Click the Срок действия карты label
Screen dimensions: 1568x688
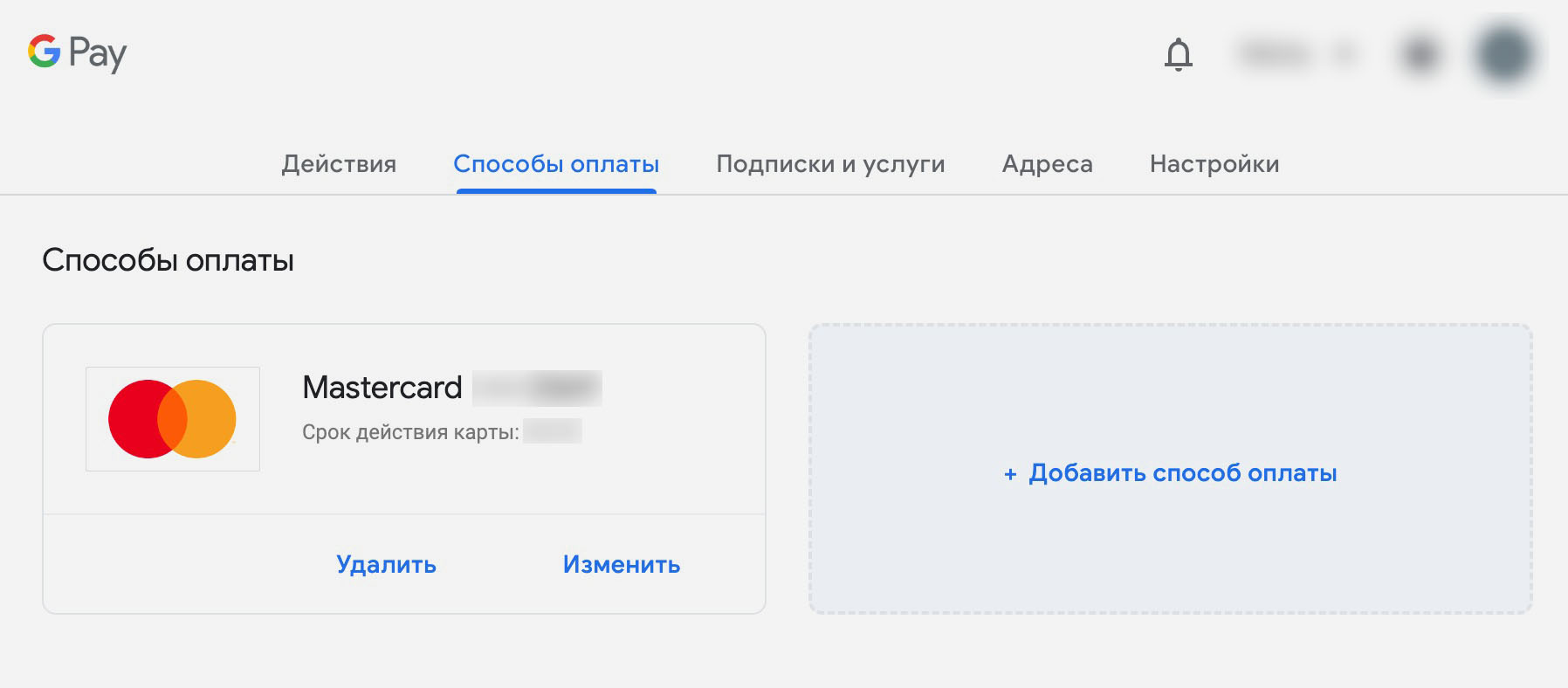pos(410,432)
